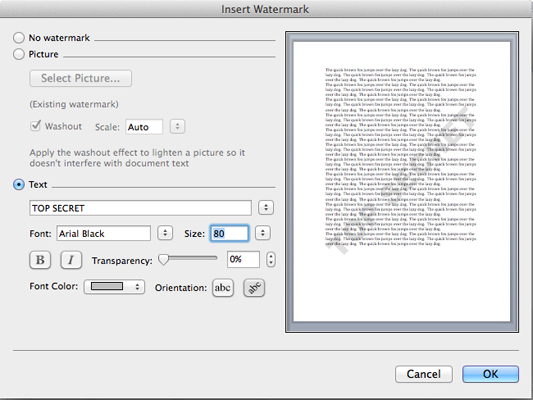This screenshot has width=533, height=400.
Task: Toggle the Washout checkbox
Action: click(x=35, y=125)
